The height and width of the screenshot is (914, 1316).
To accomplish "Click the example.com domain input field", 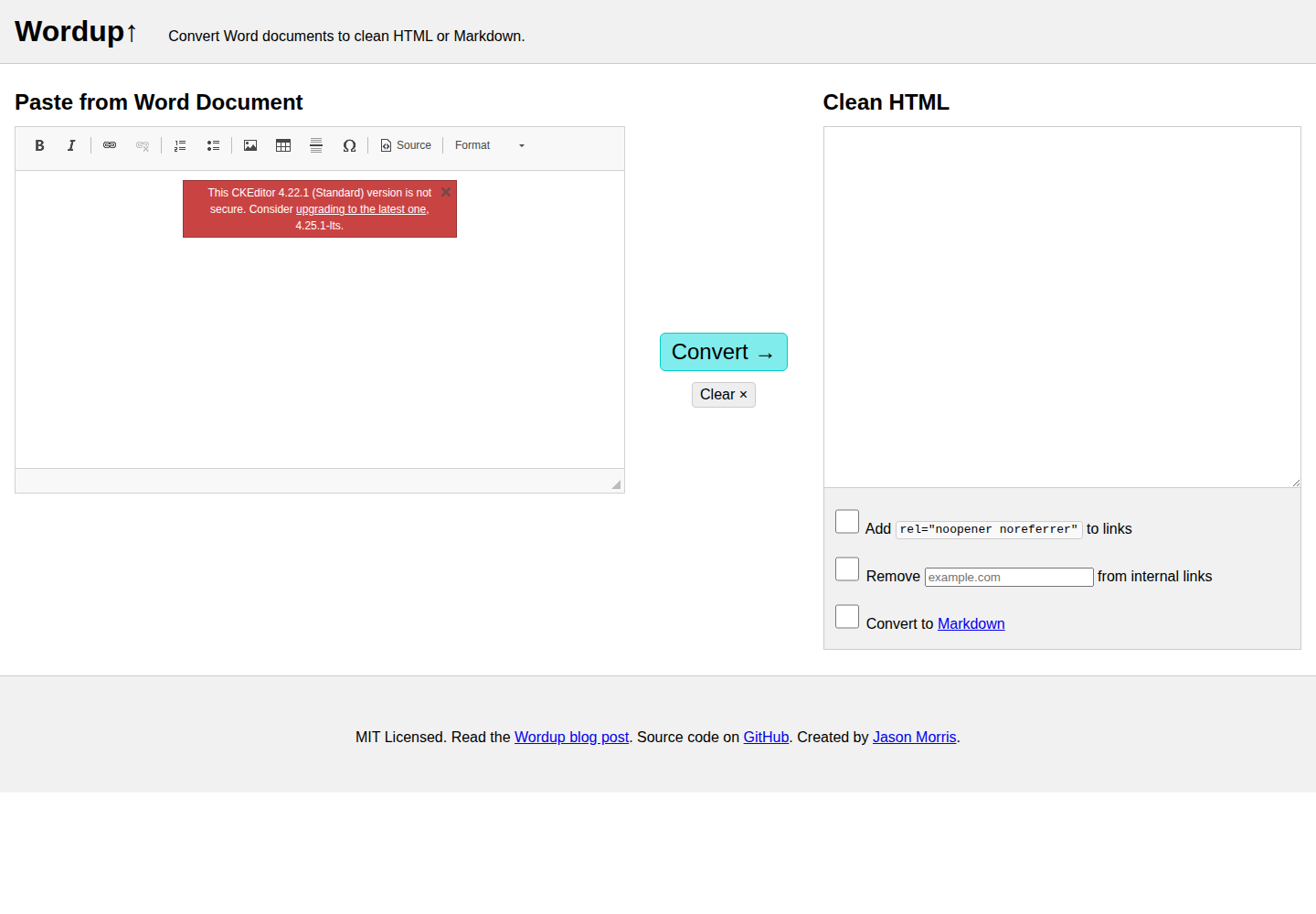I will pyautogui.click(x=1009, y=577).
